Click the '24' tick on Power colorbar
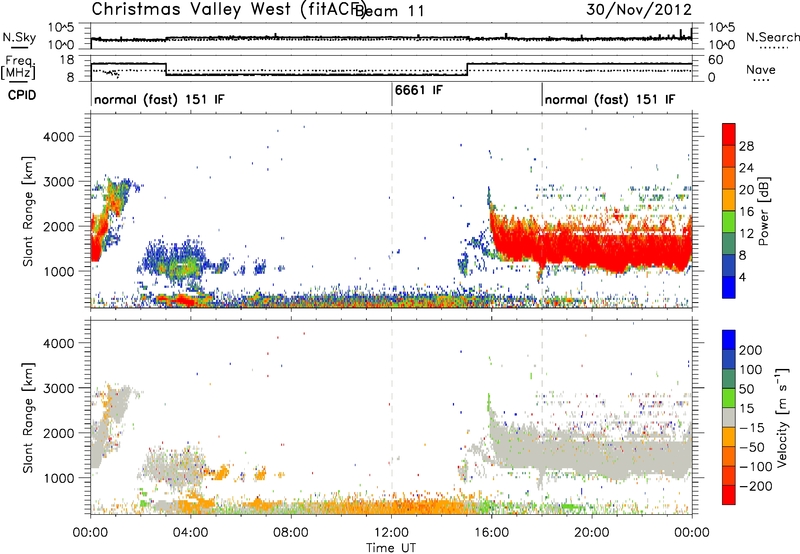800x554 pixels. coord(746,168)
